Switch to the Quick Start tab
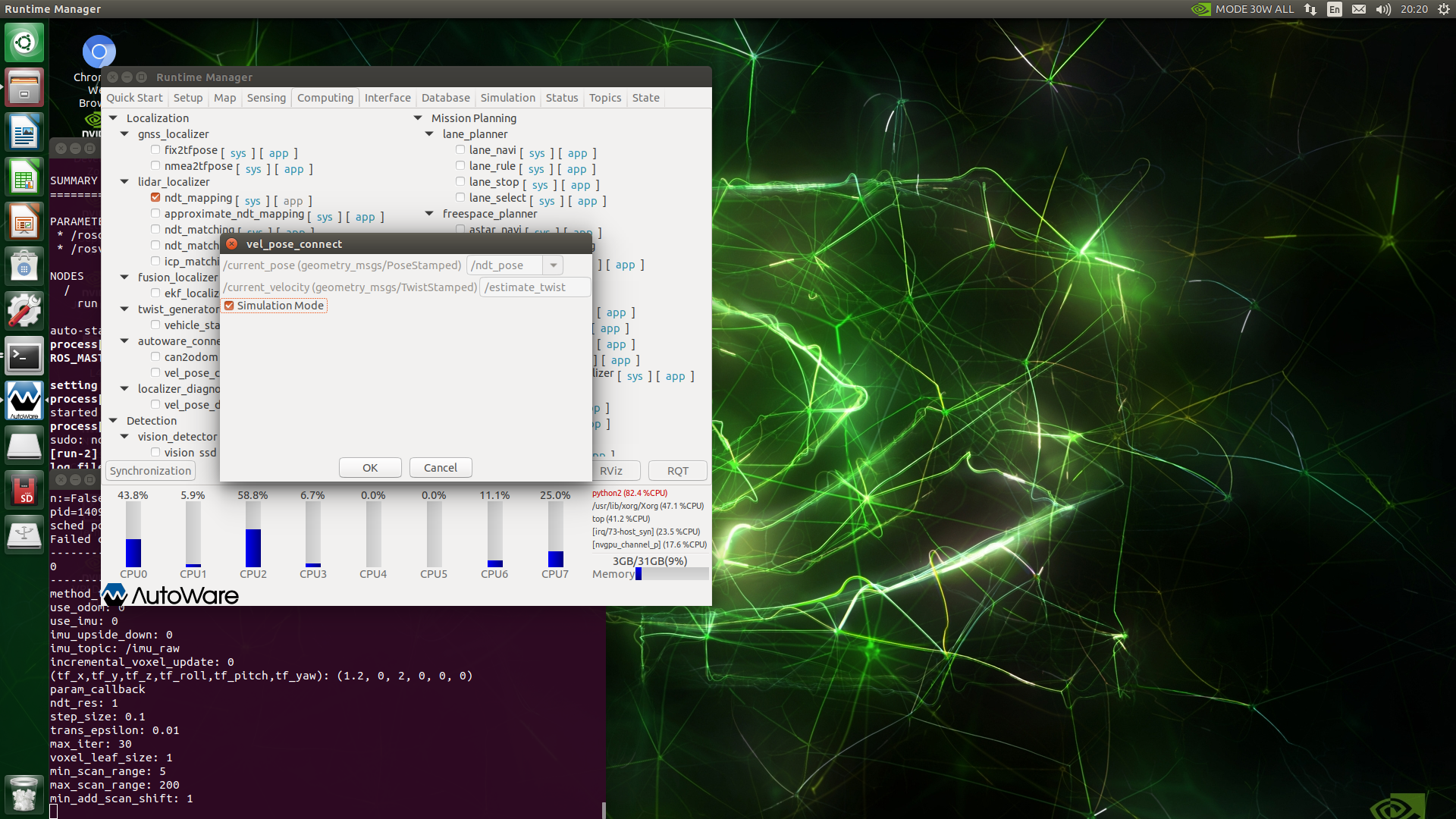This screenshot has width=1456, height=819. (x=134, y=98)
